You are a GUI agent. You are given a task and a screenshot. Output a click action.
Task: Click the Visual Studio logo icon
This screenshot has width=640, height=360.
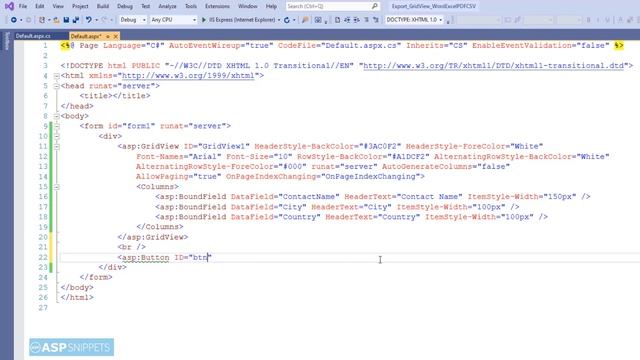(x=9, y=6)
